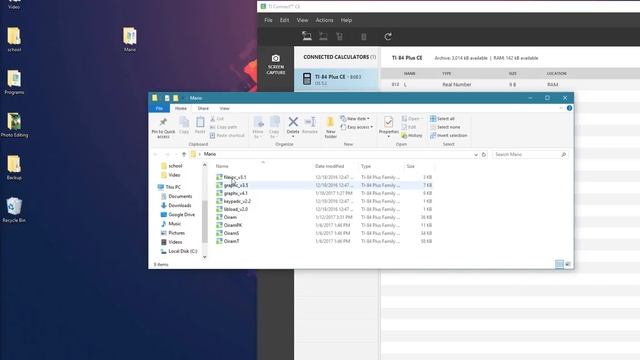Switch to Explorer Share tab
640x360 pixels.
tap(203, 108)
